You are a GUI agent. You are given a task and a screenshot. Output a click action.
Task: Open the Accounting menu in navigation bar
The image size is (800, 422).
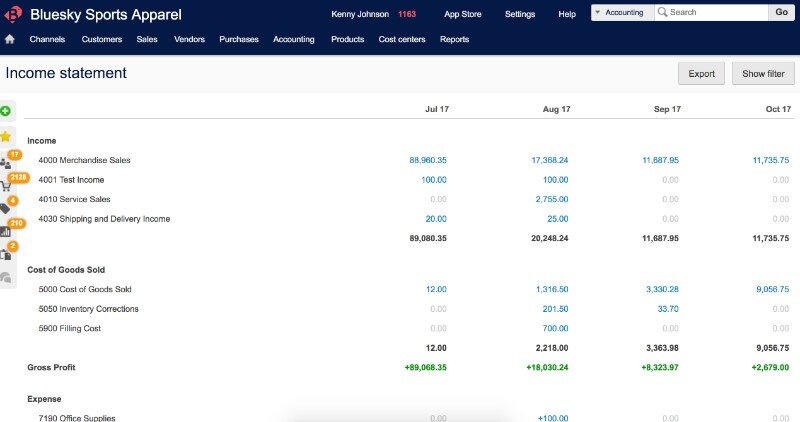[x=293, y=40]
